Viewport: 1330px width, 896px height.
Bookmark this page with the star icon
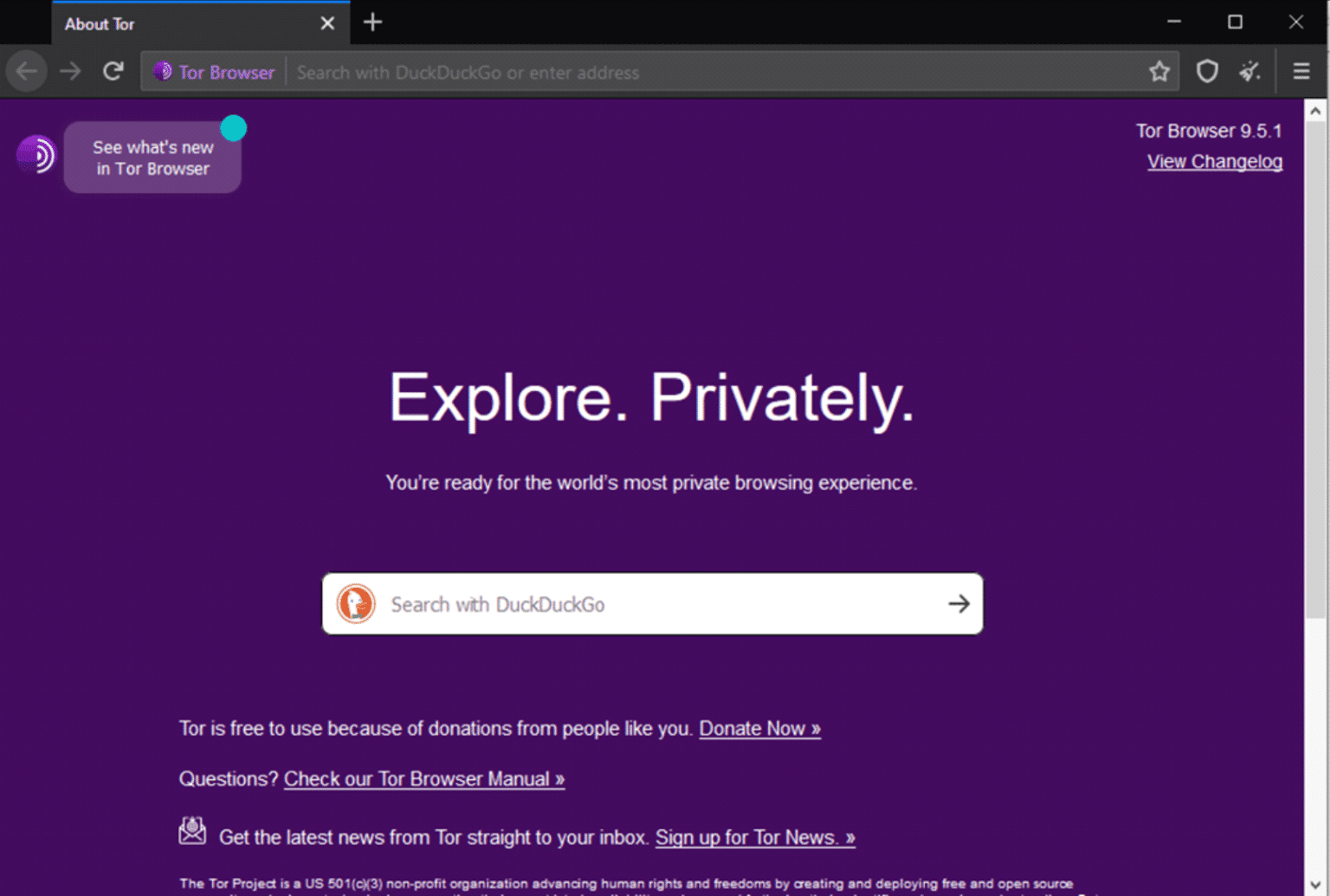pos(1159,71)
